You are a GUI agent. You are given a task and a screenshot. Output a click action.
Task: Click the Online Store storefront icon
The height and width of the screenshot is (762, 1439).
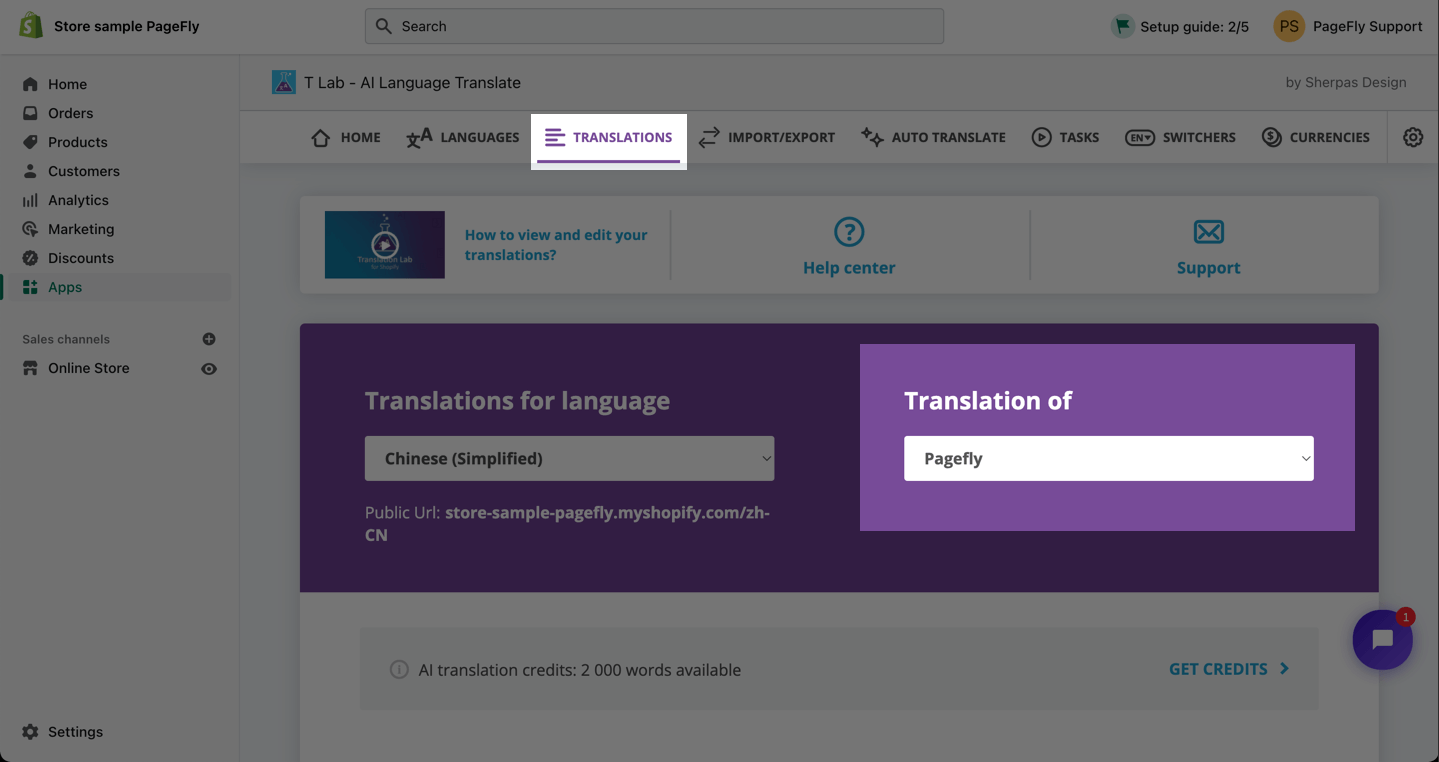pos(30,368)
